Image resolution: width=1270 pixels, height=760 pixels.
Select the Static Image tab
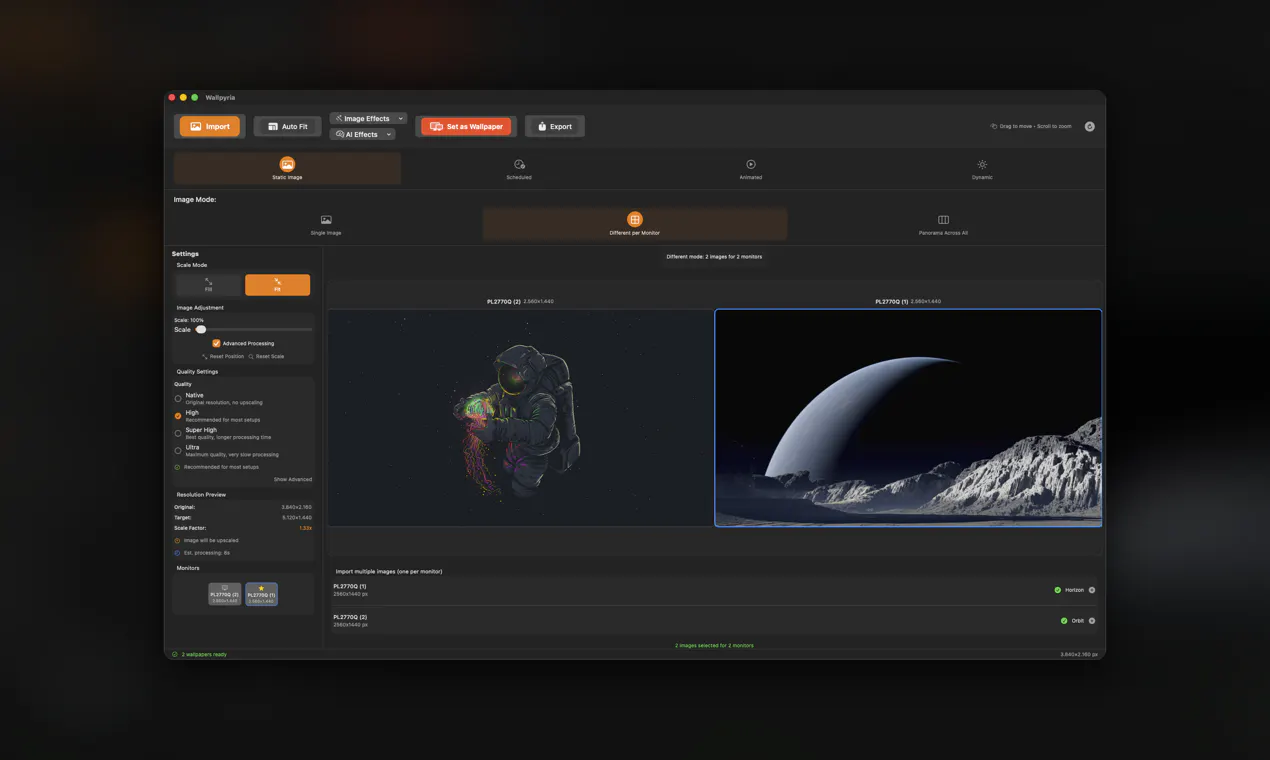coord(287,168)
